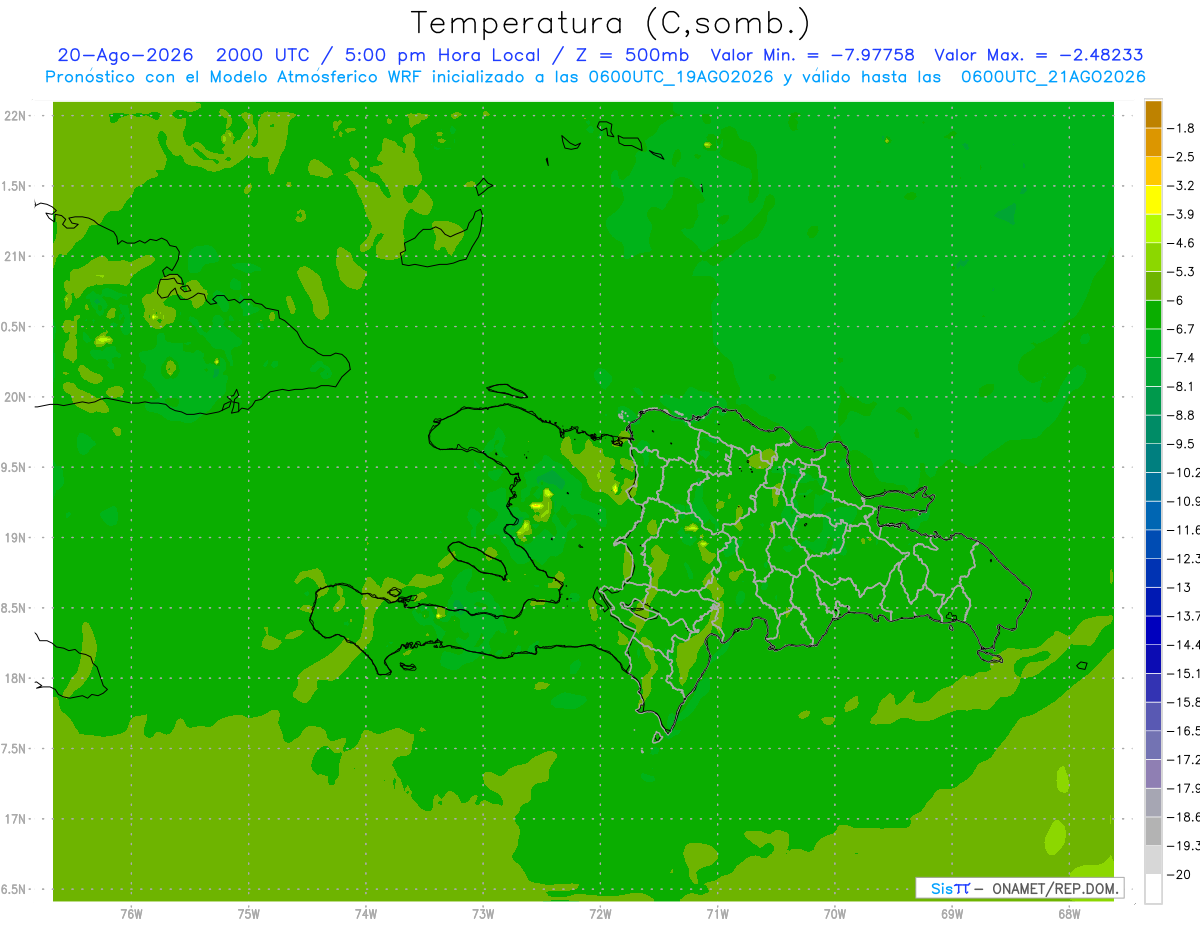Click the '70W' longitude label

click(x=835, y=914)
